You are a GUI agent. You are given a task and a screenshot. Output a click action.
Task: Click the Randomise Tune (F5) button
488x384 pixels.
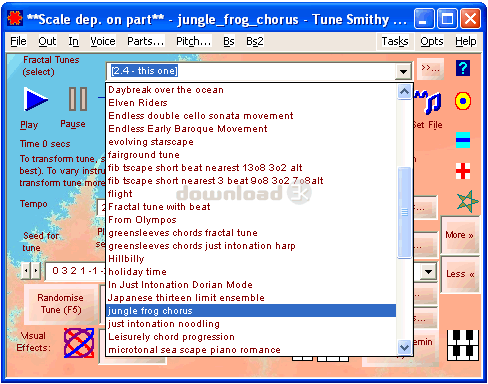pos(61,304)
